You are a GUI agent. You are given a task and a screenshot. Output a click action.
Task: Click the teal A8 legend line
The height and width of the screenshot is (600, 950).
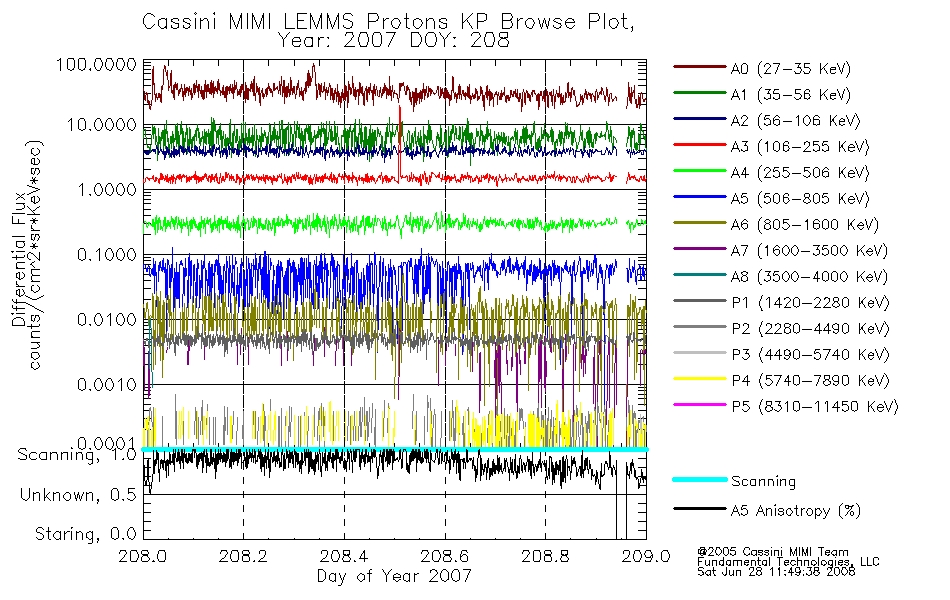(699, 275)
